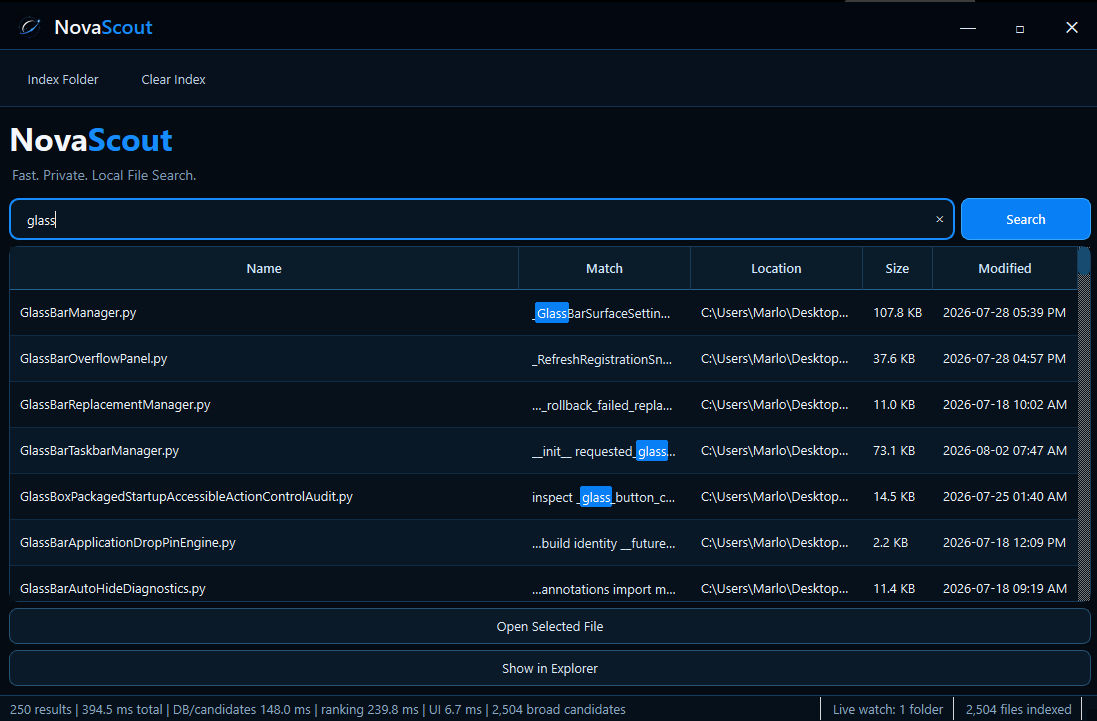Click Show in Explorer button

point(550,669)
